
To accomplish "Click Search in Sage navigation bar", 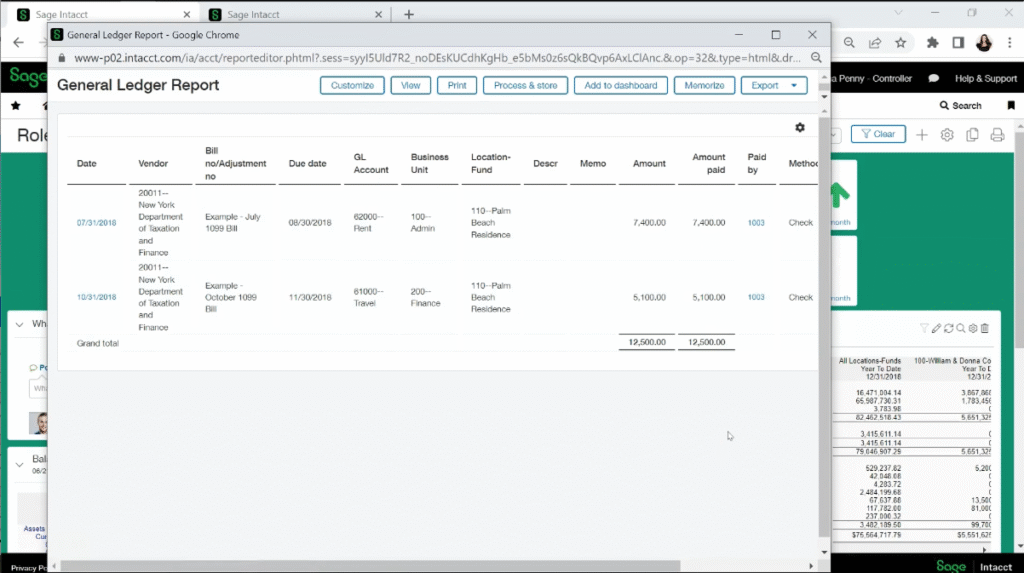I will (x=961, y=105).
